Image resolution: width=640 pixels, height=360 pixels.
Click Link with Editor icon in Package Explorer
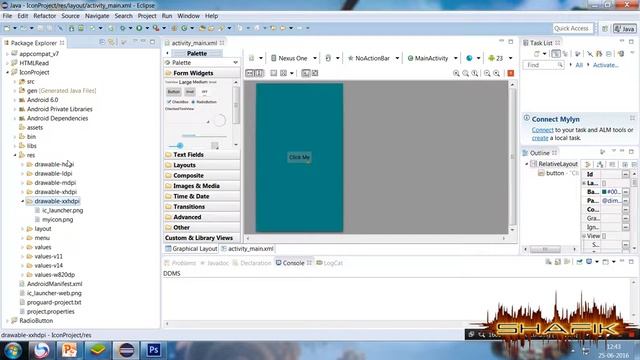click(x=111, y=42)
